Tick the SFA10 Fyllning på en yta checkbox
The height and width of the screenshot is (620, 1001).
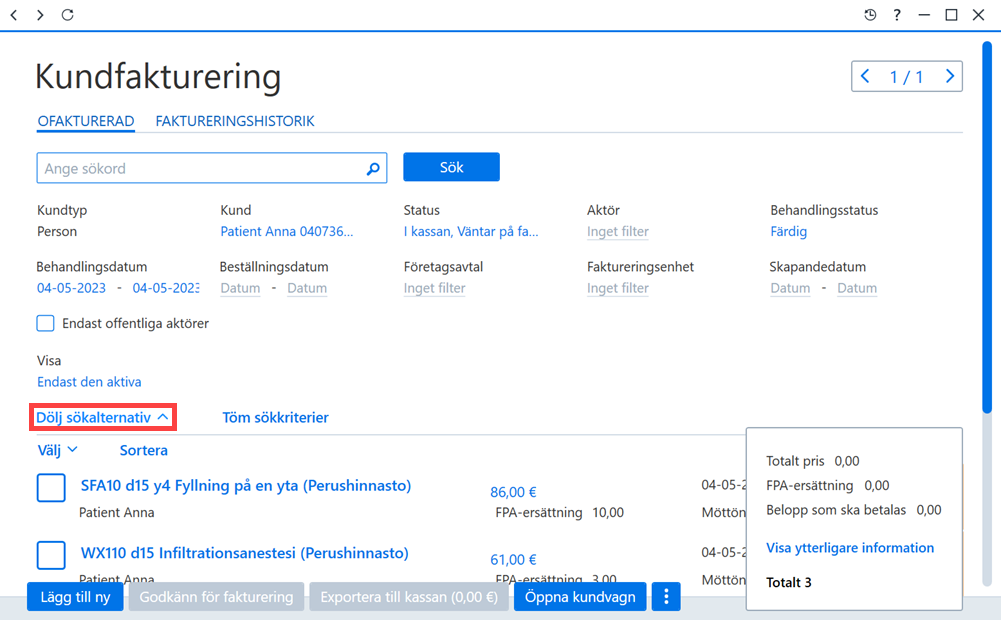click(51, 488)
